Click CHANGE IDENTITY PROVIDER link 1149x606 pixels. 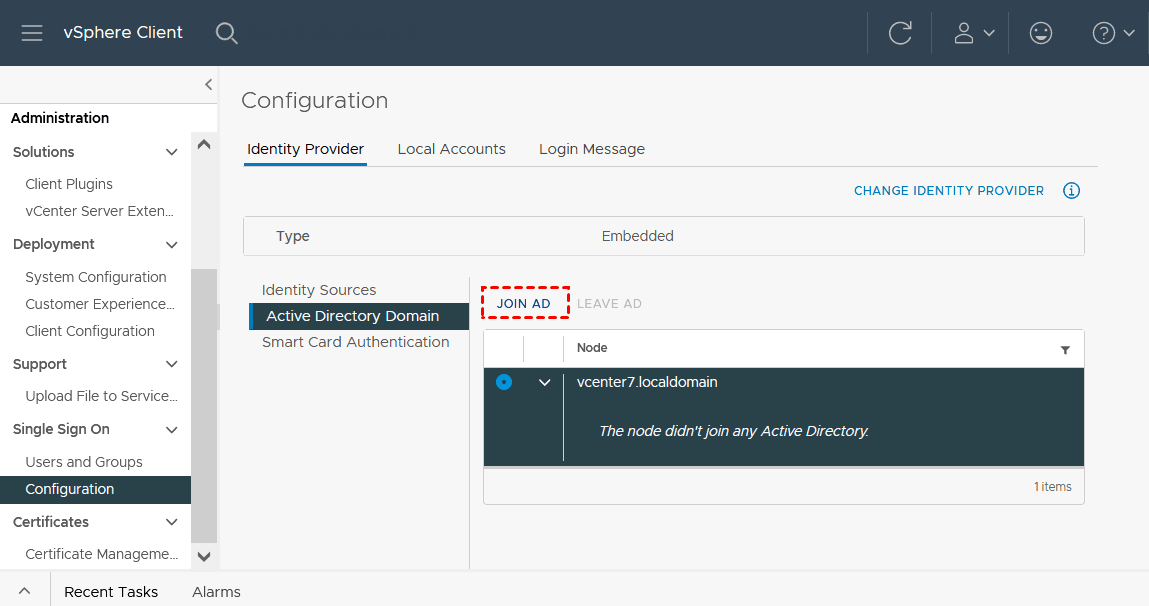pyautogui.click(x=948, y=191)
